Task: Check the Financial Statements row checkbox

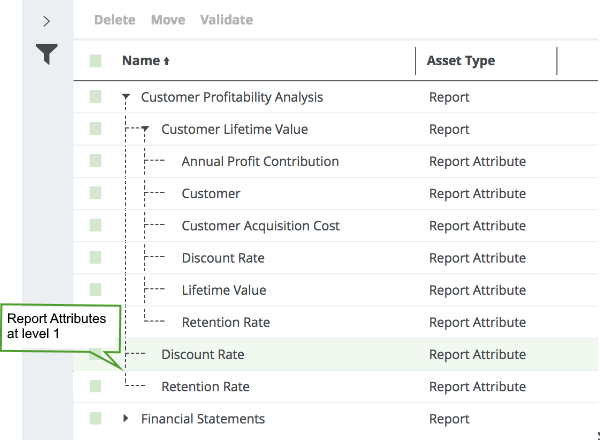Action: (x=95, y=418)
